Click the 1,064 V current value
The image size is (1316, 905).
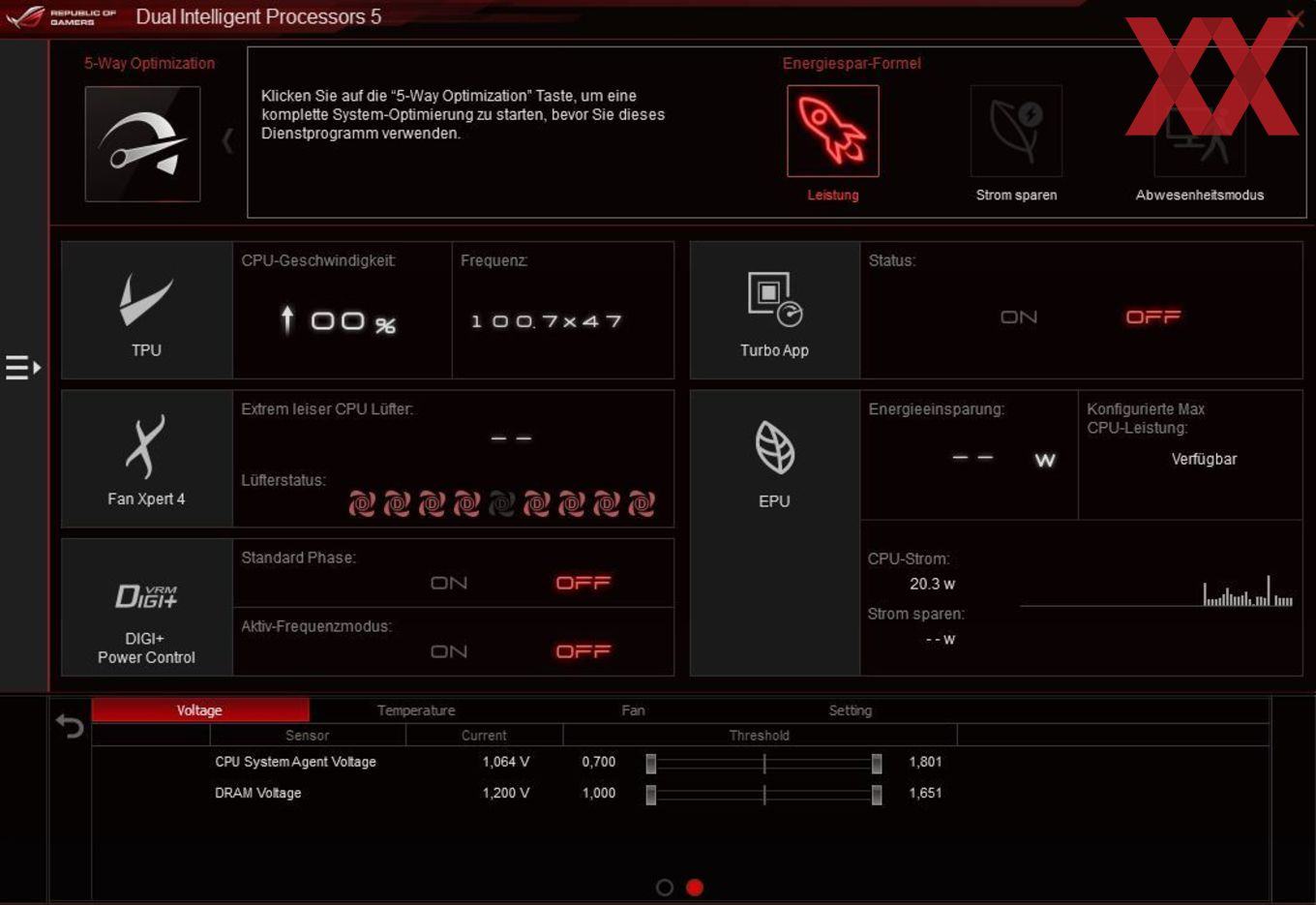[x=506, y=762]
